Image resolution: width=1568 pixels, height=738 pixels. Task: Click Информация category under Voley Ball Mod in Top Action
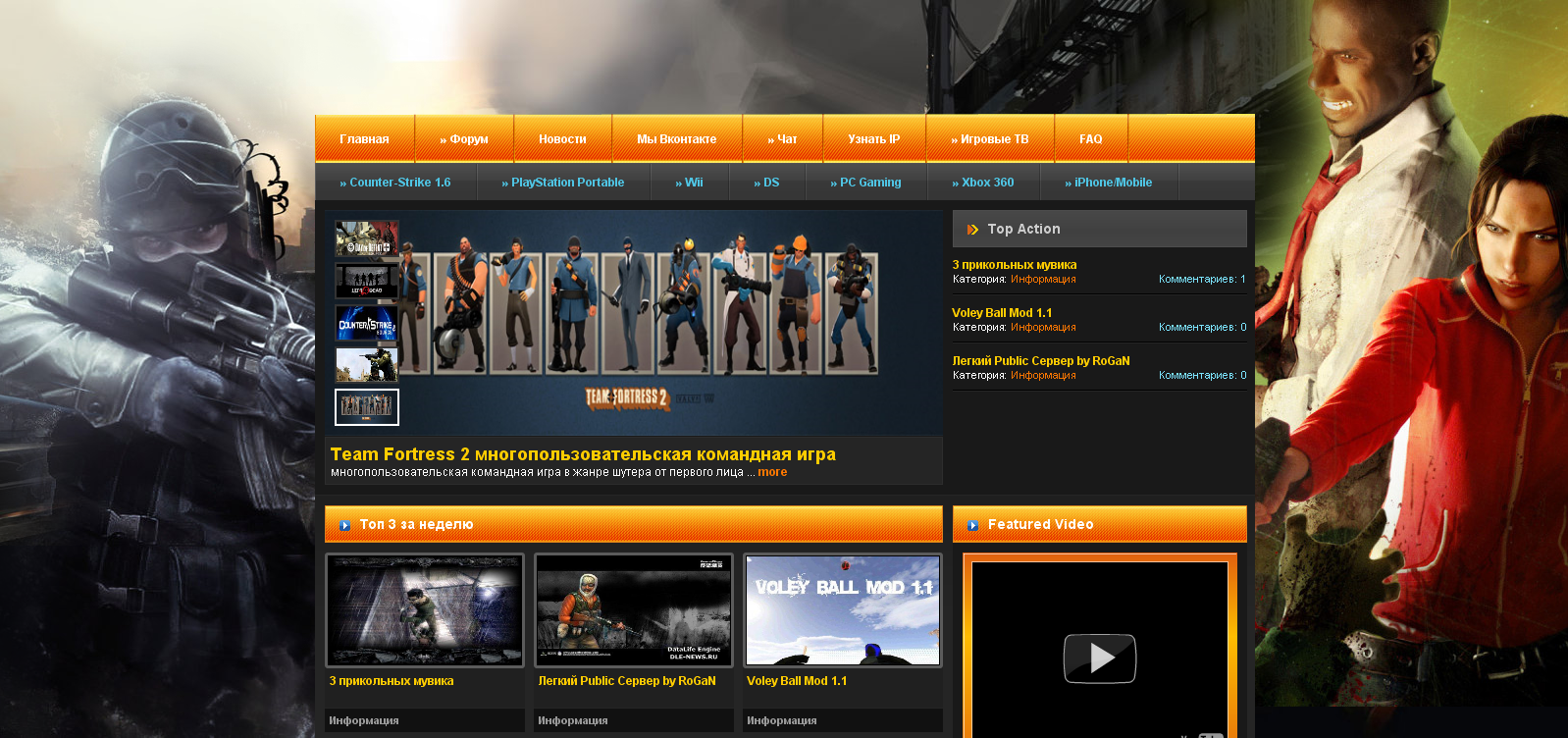[x=1043, y=328]
